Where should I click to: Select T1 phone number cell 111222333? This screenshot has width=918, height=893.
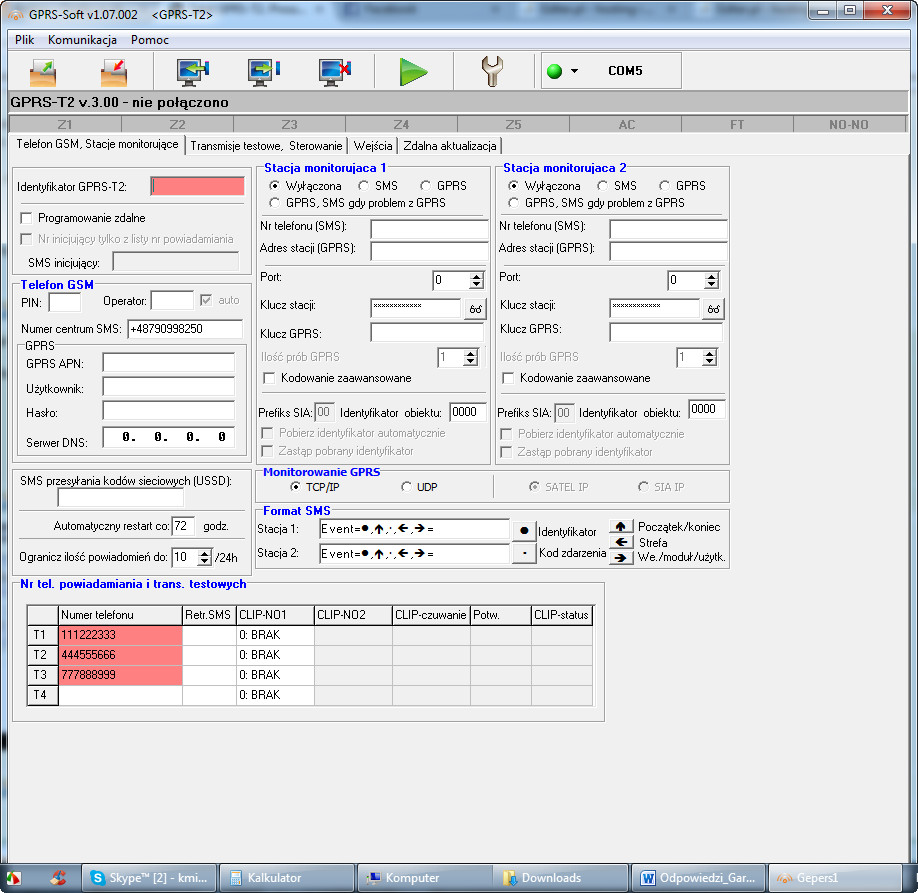click(x=121, y=635)
